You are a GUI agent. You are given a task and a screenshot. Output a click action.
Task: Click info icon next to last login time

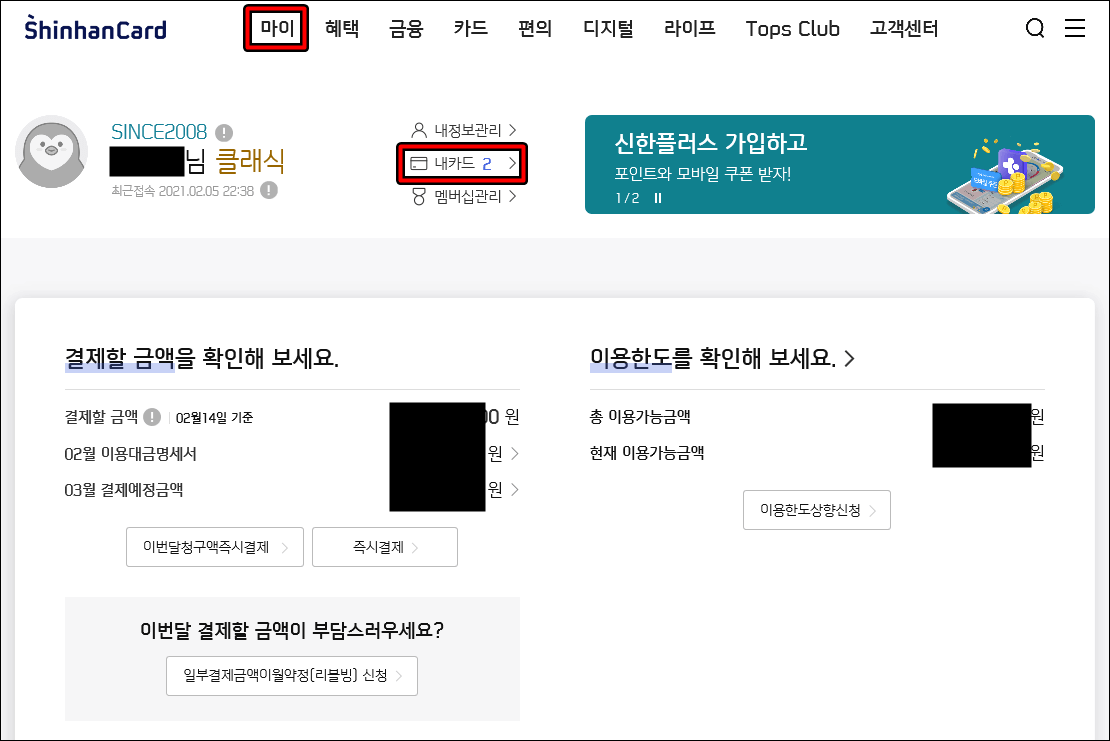(269, 190)
